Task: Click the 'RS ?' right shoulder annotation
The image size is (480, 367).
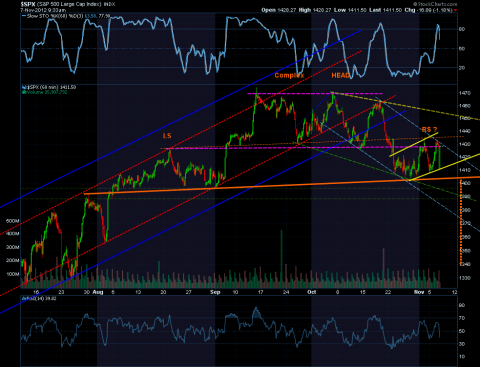Action: click(x=429, y=129)
